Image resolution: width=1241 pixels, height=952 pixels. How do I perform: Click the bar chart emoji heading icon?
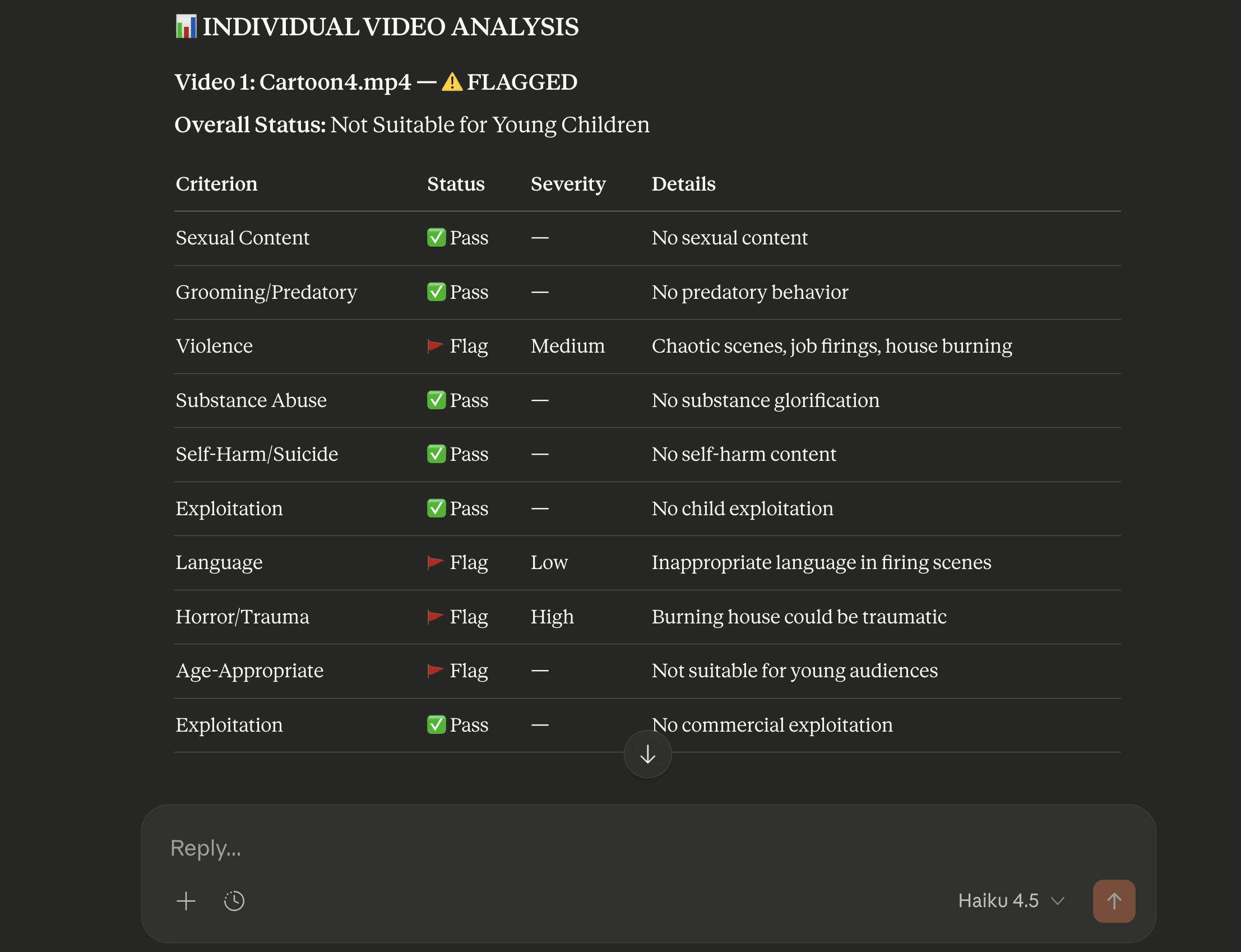[x=186, y=27]
